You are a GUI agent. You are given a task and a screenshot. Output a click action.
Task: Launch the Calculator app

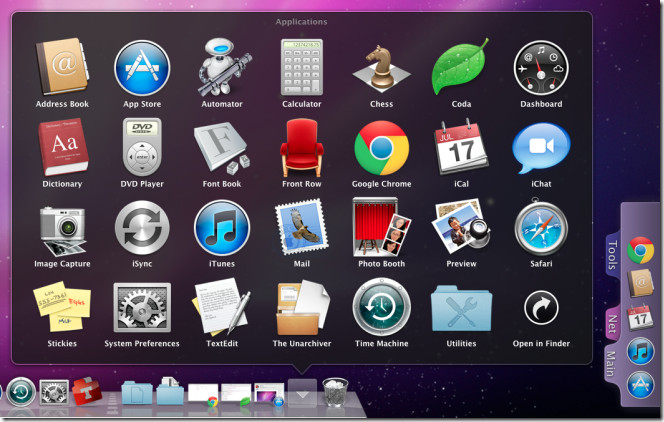click(302, 68)
